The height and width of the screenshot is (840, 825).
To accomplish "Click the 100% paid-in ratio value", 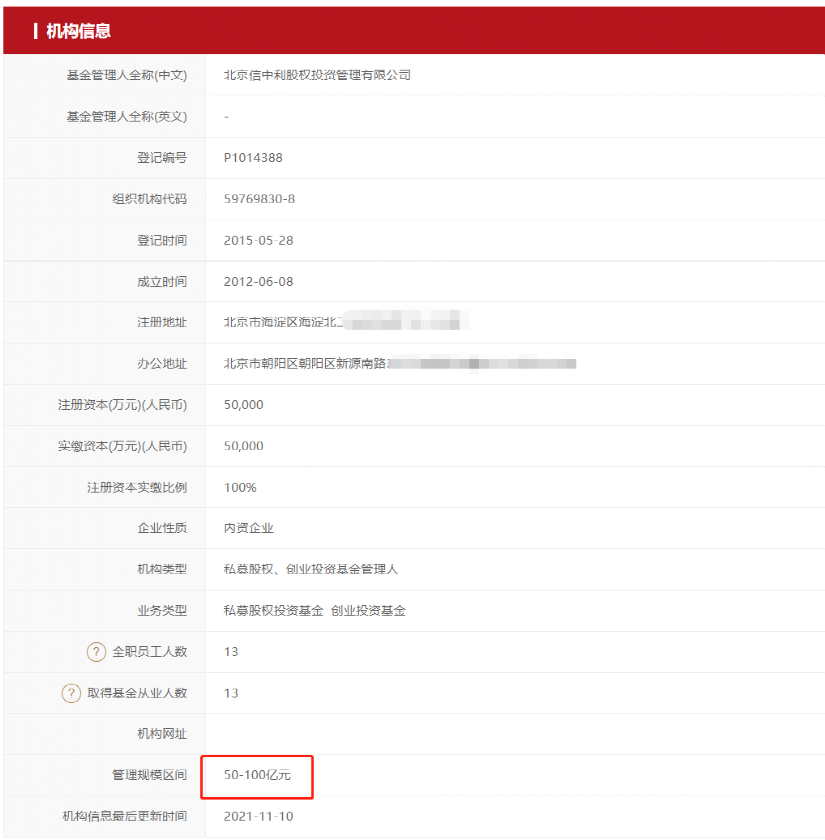I will pos(240,488).
